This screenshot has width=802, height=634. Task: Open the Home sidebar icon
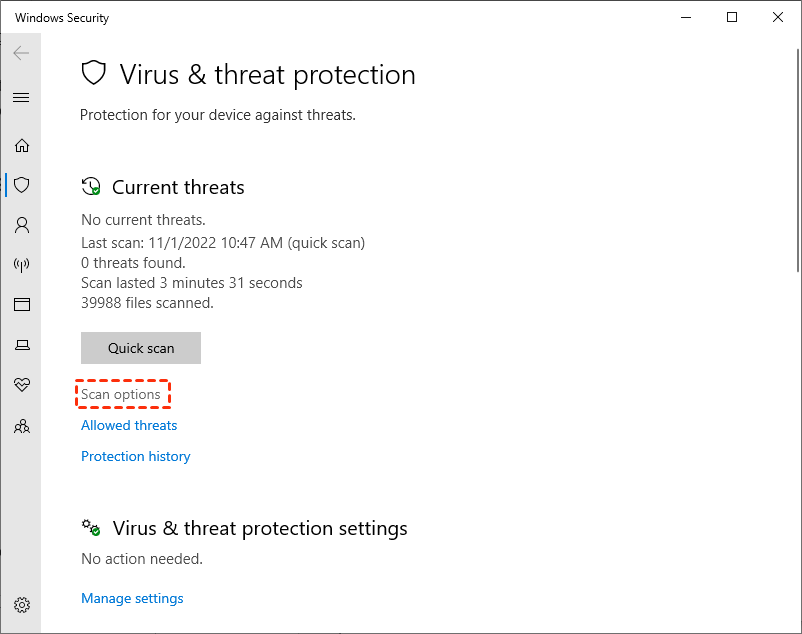pos(21,145)
